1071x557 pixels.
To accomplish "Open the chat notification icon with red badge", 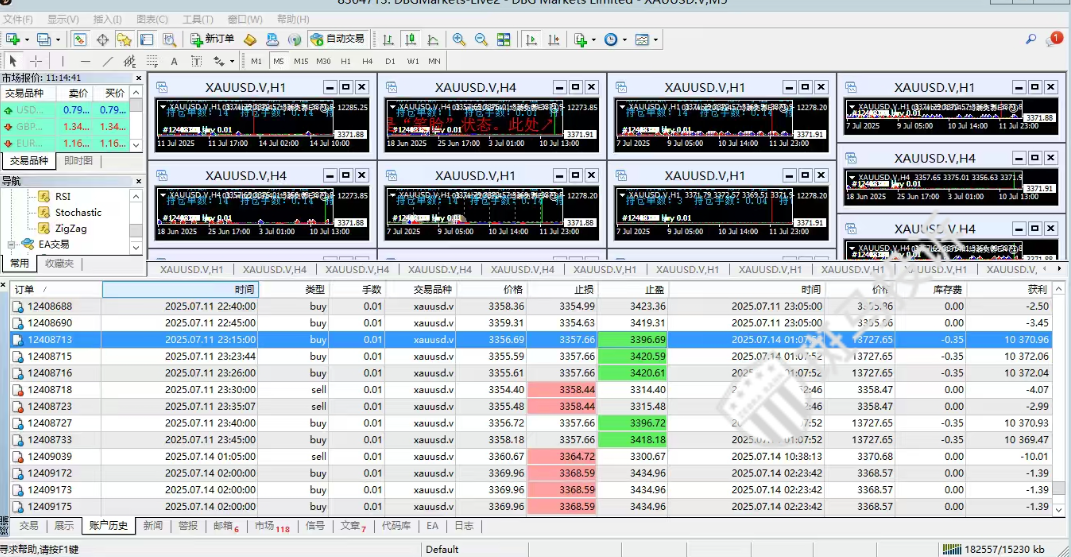I will [1055, 39].
